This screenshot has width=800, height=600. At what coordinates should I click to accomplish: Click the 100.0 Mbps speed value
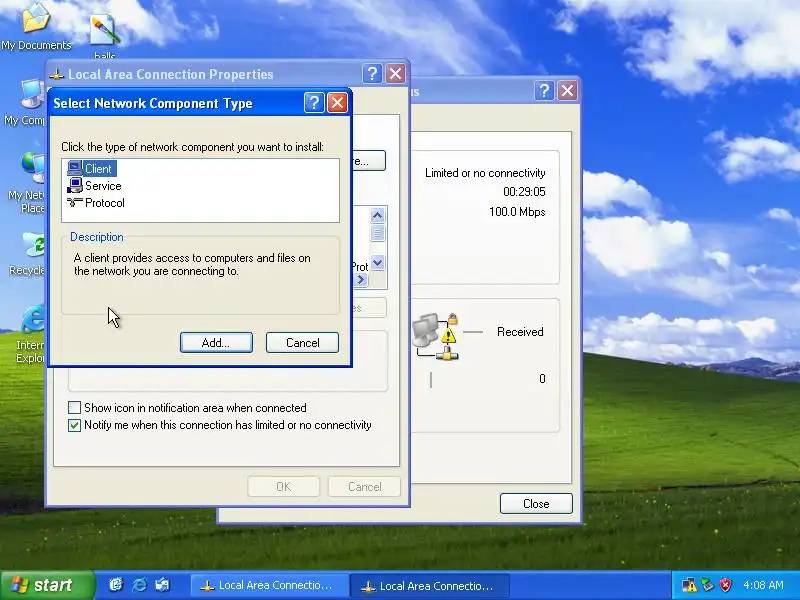click(x=517, y=212)
